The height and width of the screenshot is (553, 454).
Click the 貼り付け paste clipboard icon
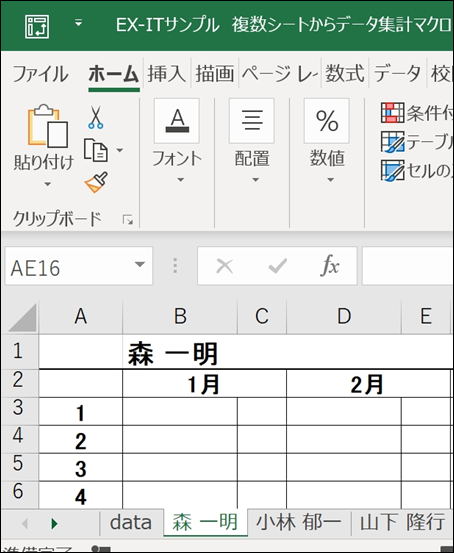click(47, 126)
